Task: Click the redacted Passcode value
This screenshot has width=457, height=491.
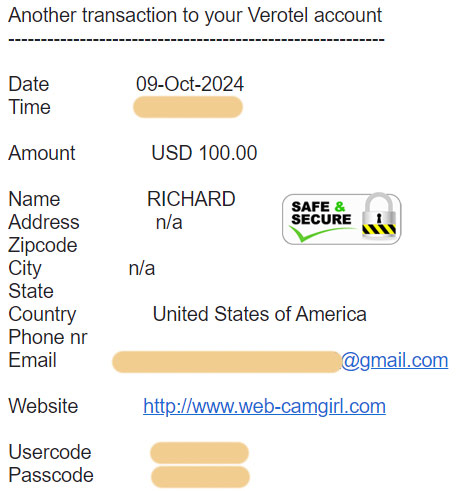Action: click(200, 477)
